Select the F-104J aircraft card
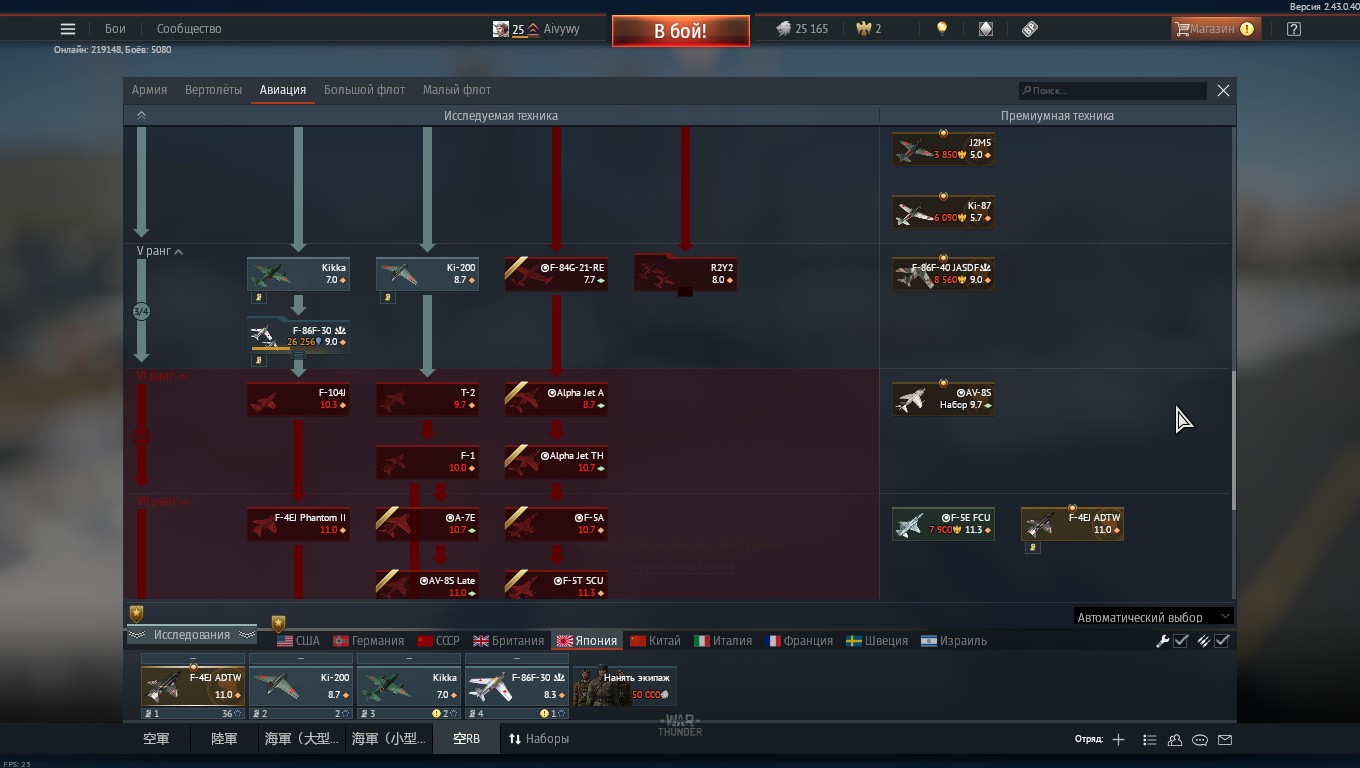 coord(298,399)
